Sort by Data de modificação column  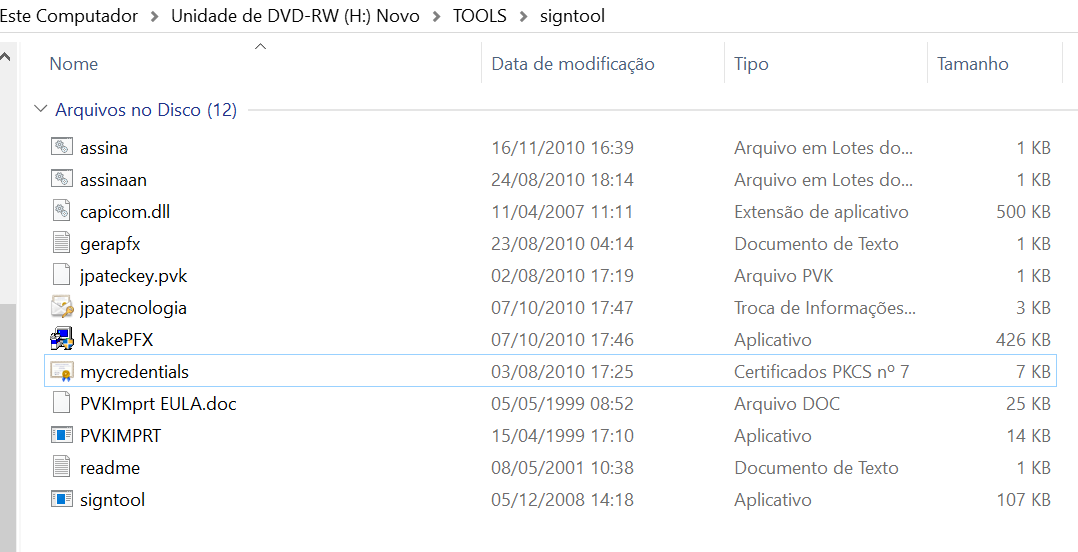(573, 64)
